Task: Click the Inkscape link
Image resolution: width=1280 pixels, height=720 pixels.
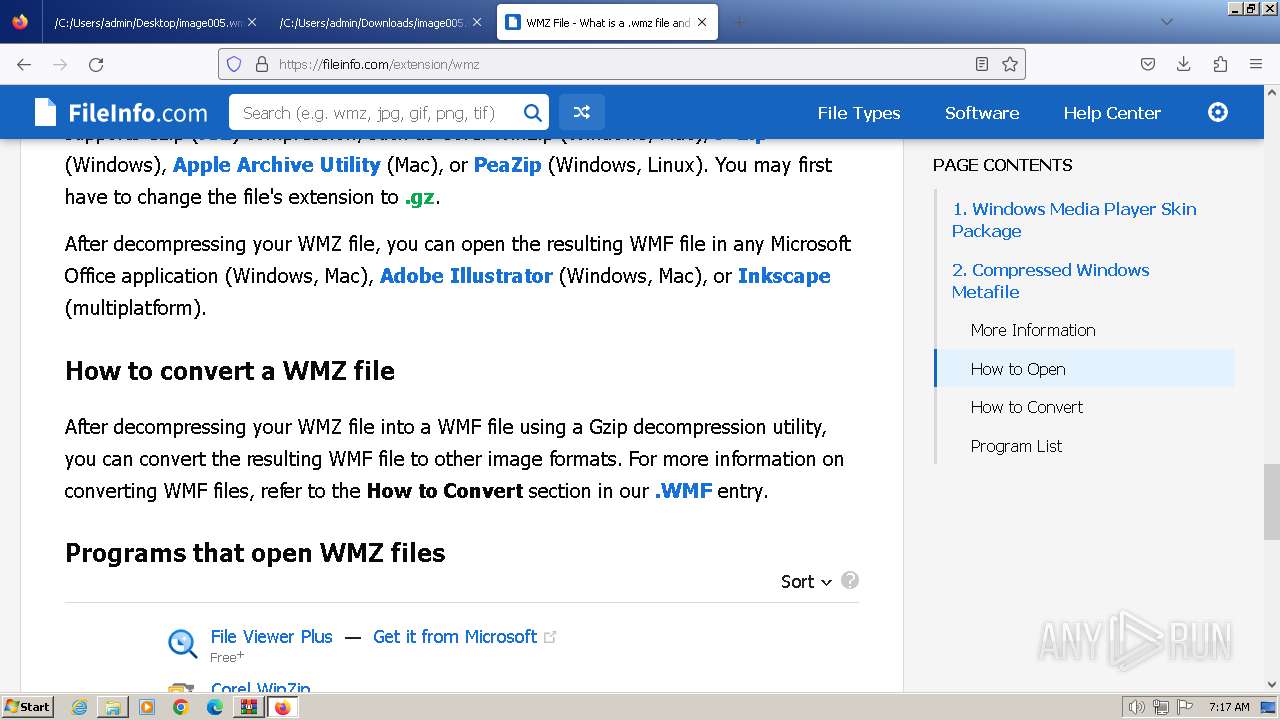Action: 784,276
